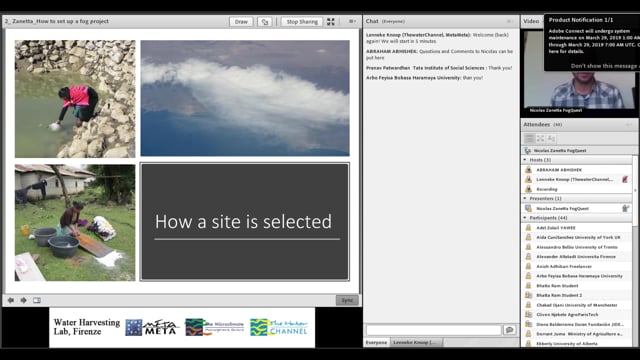Viewport: 640px width, 360px height.
Task: Stop Sharing the presentation
Action: pos(302,22)
